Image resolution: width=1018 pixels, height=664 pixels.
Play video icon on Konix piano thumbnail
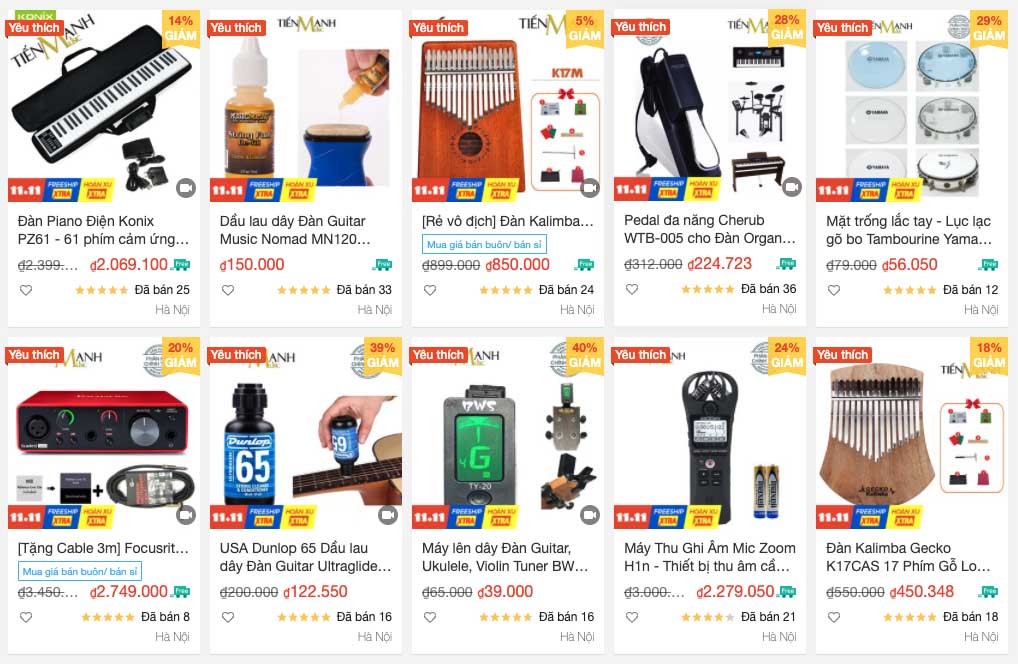[186, 188]
